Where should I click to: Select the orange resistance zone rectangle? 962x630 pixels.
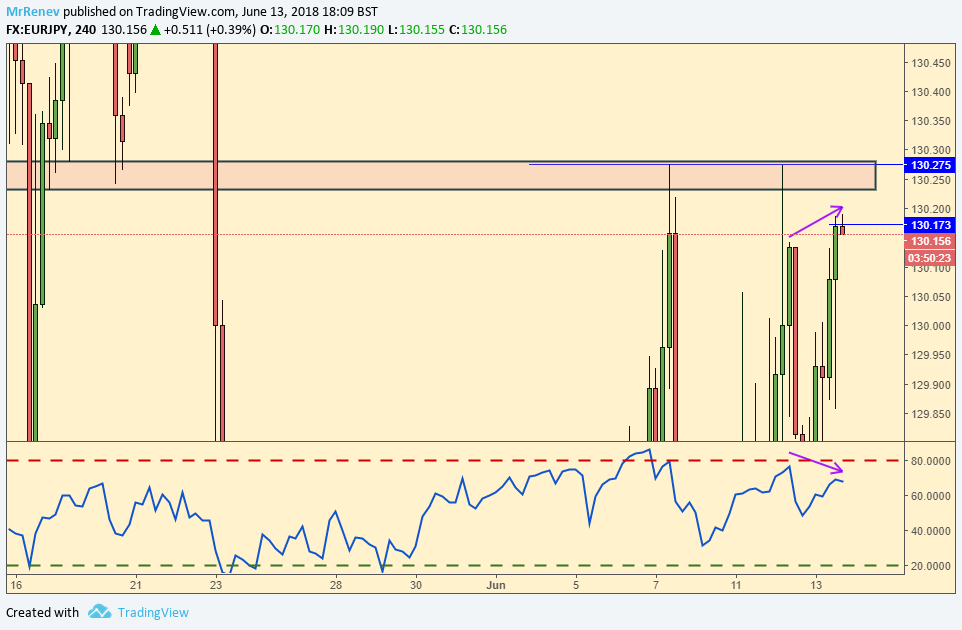[441, 175]
